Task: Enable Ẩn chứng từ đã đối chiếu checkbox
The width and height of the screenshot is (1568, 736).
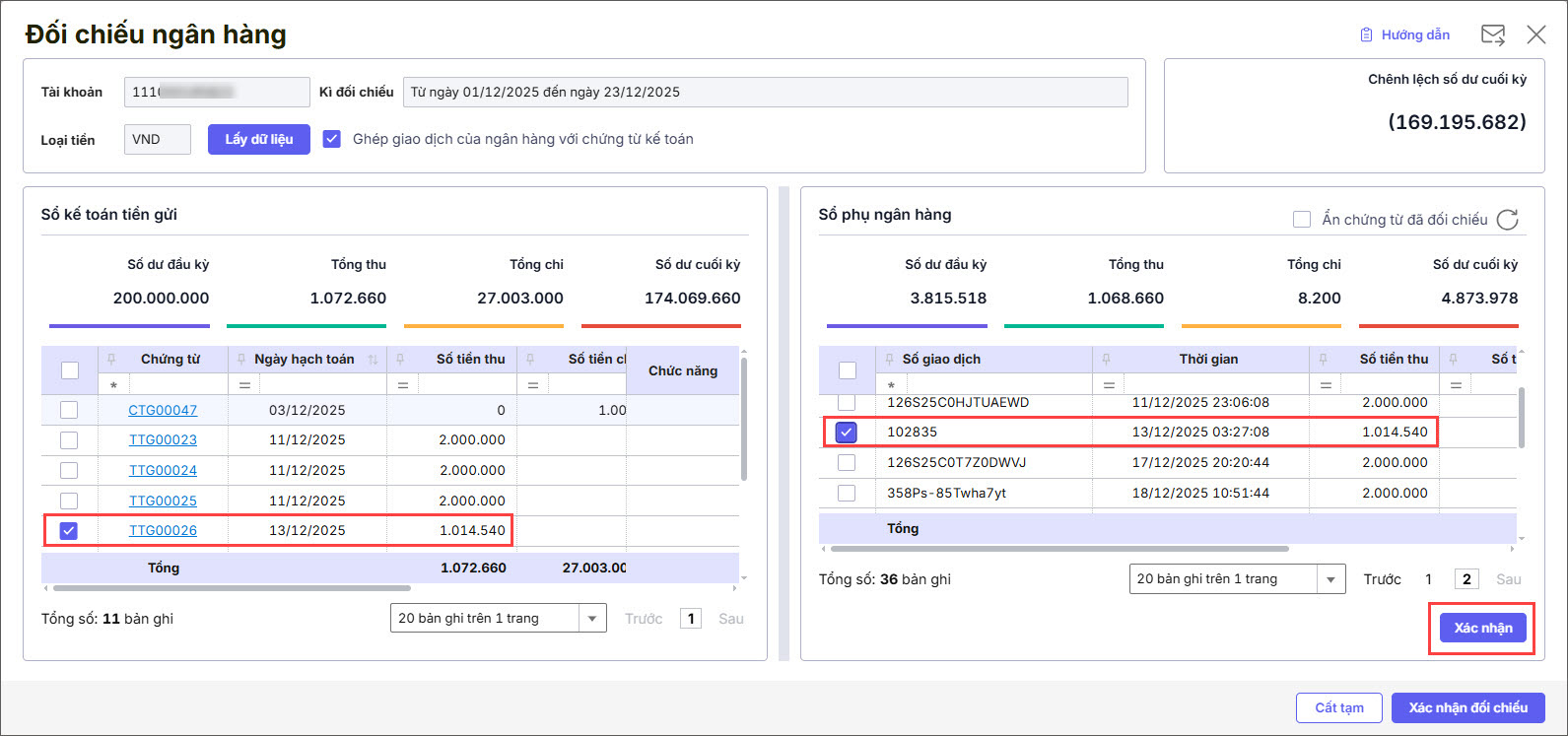Action: (1301, 220)
